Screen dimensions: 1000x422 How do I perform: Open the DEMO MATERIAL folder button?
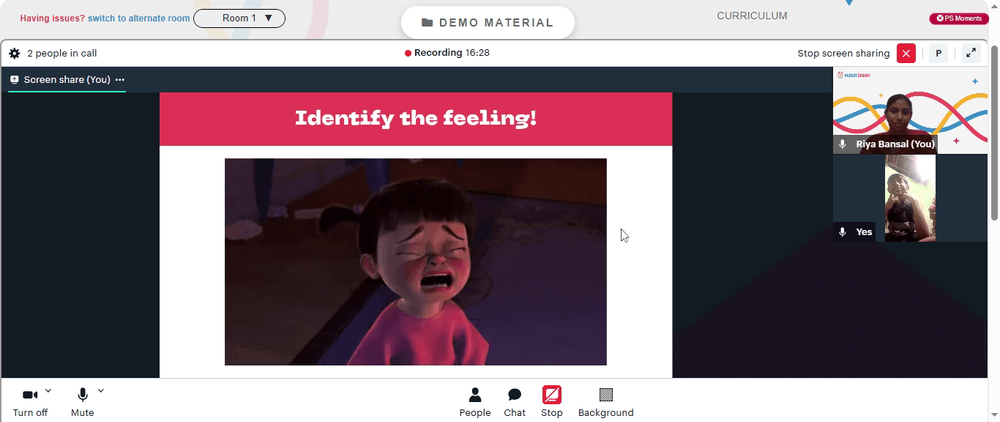[488, 23]
